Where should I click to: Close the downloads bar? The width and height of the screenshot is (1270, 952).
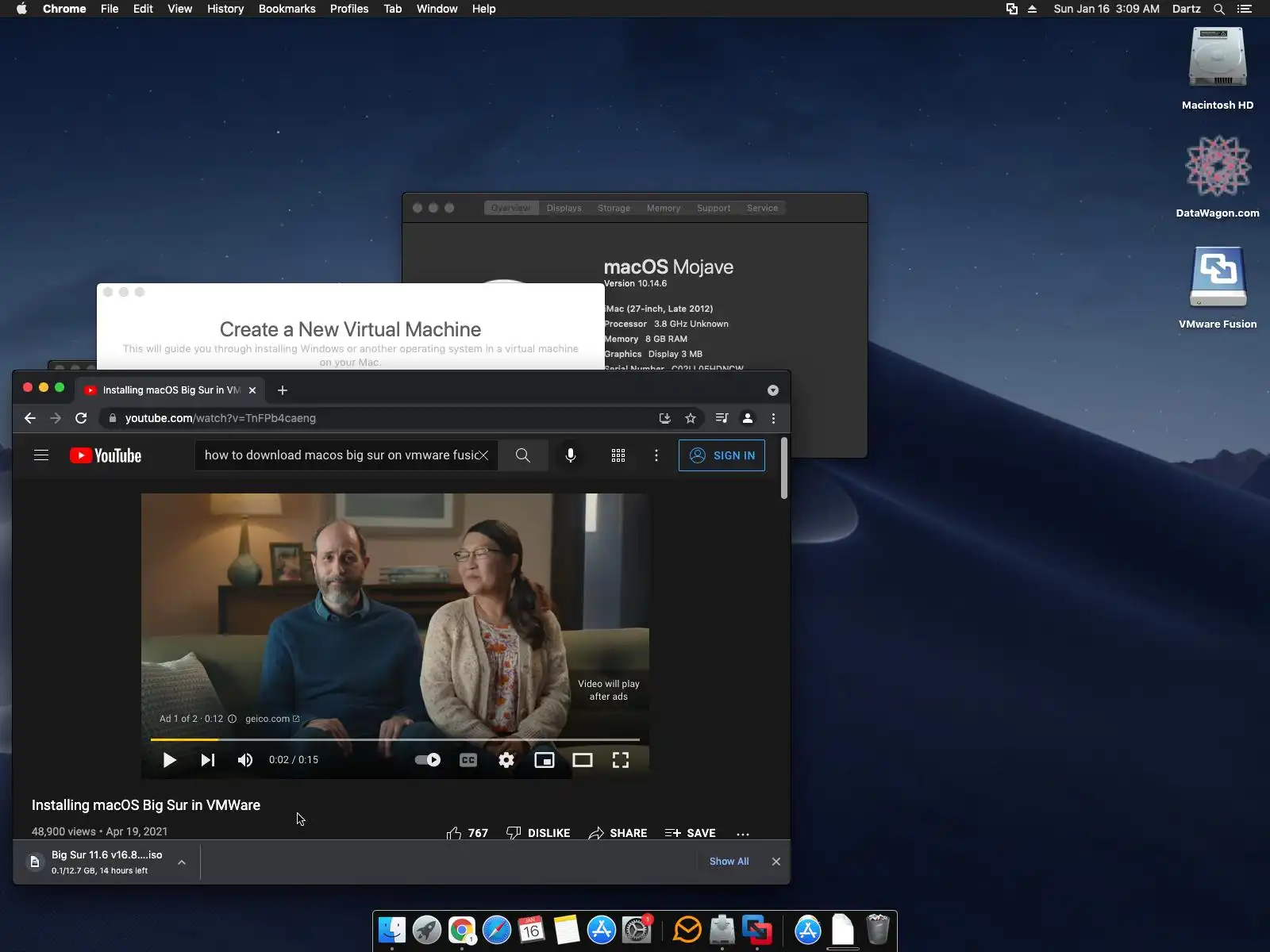click(x=776, y=862)
